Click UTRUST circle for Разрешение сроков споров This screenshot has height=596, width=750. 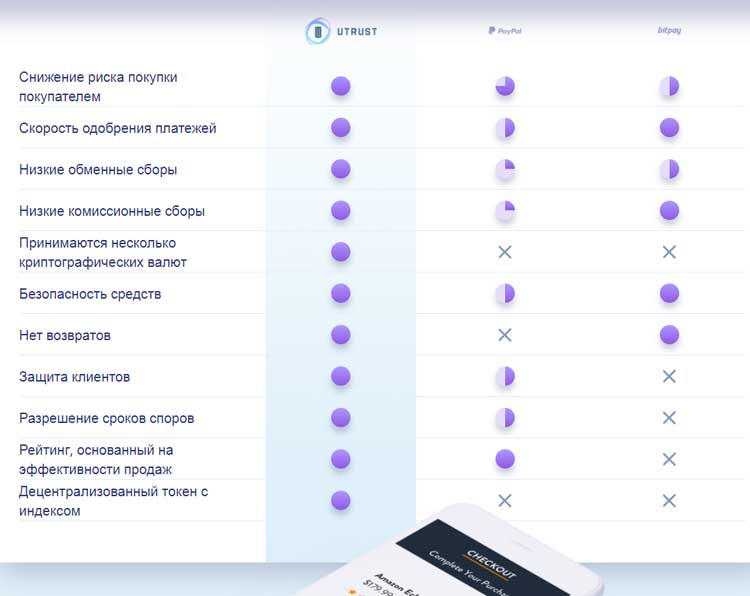point(341,418)
